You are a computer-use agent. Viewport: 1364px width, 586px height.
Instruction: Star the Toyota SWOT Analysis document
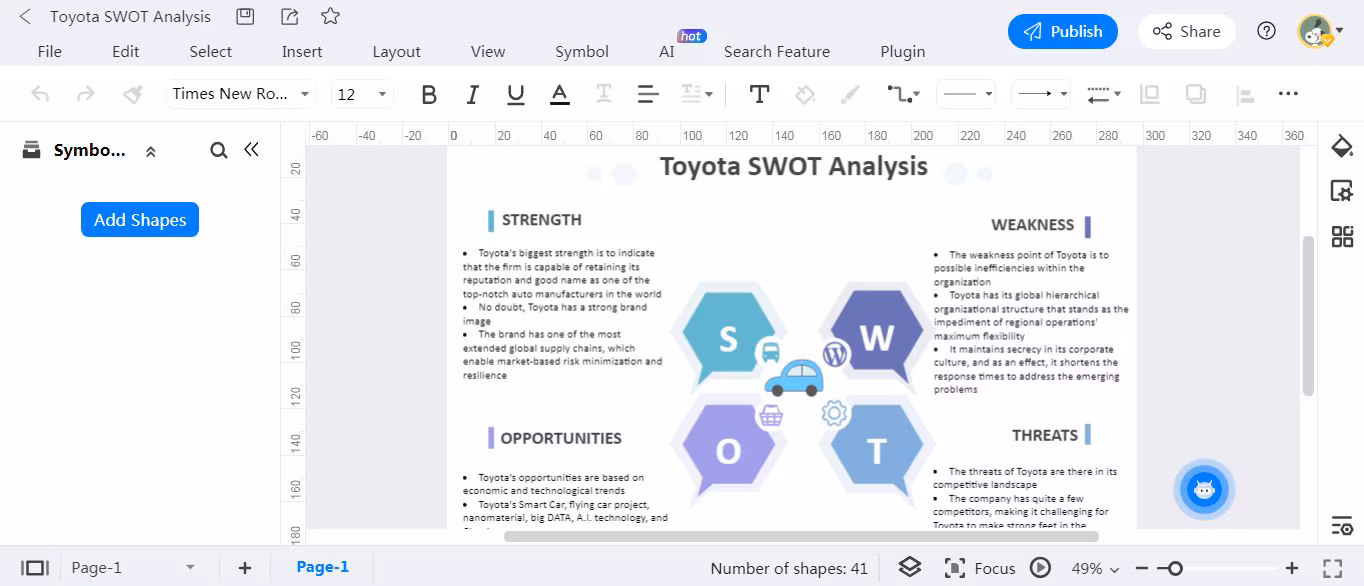331,16
